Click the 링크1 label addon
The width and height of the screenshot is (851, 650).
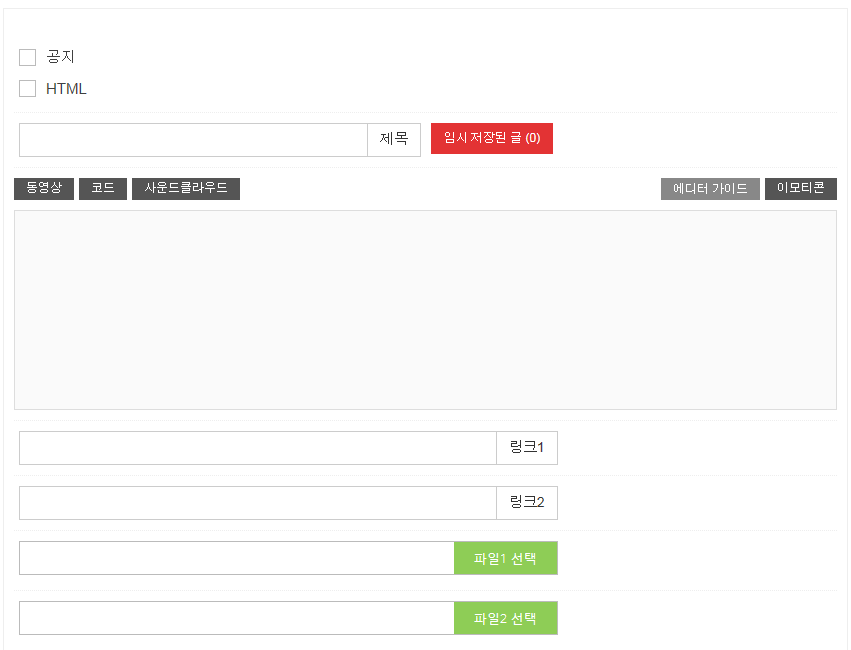527,448
